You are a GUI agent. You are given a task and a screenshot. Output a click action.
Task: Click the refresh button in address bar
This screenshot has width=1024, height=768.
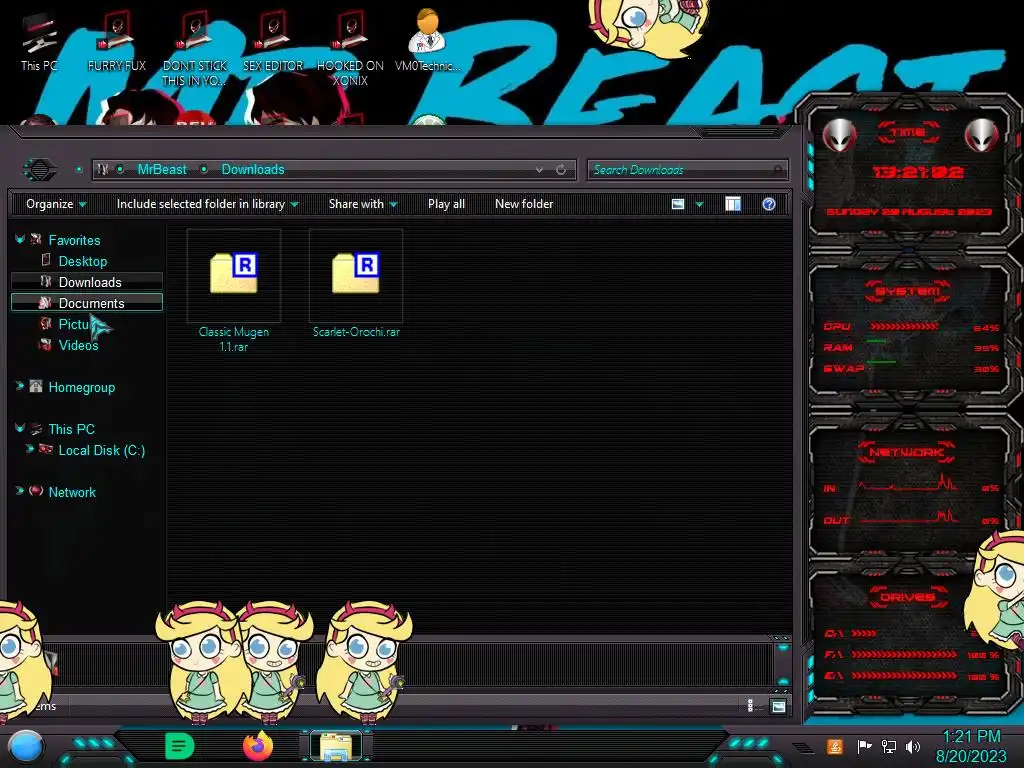coord(561,170)
